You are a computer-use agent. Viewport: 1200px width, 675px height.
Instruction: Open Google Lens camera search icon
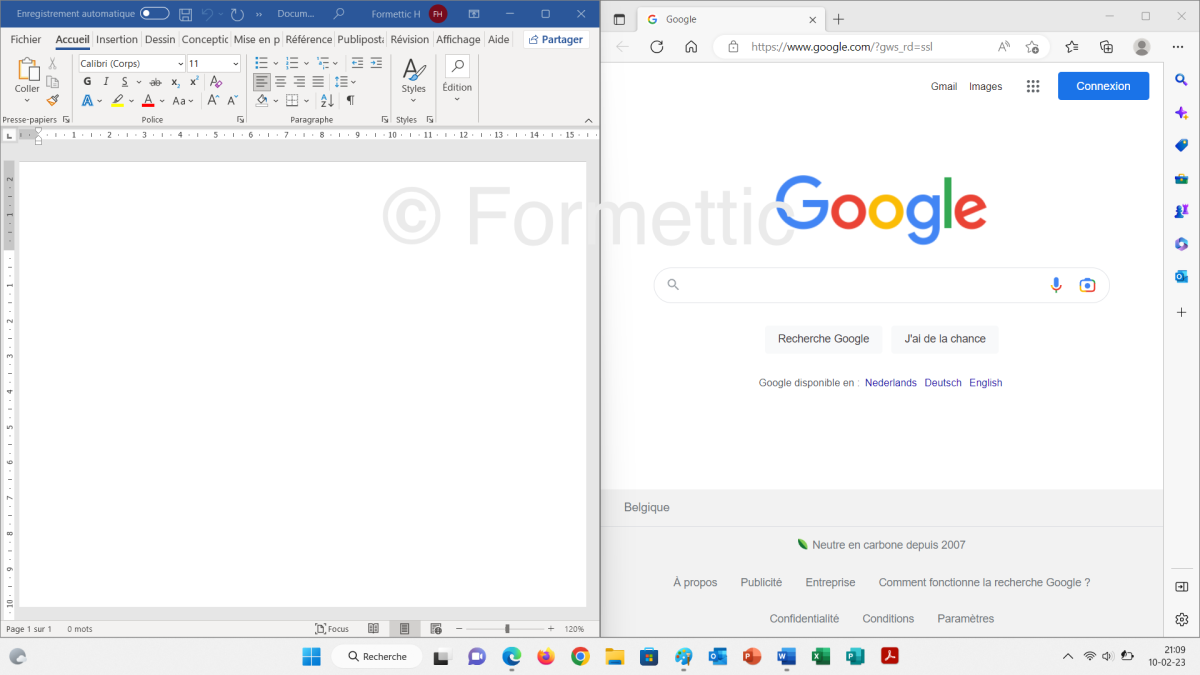click(1087, 285)
